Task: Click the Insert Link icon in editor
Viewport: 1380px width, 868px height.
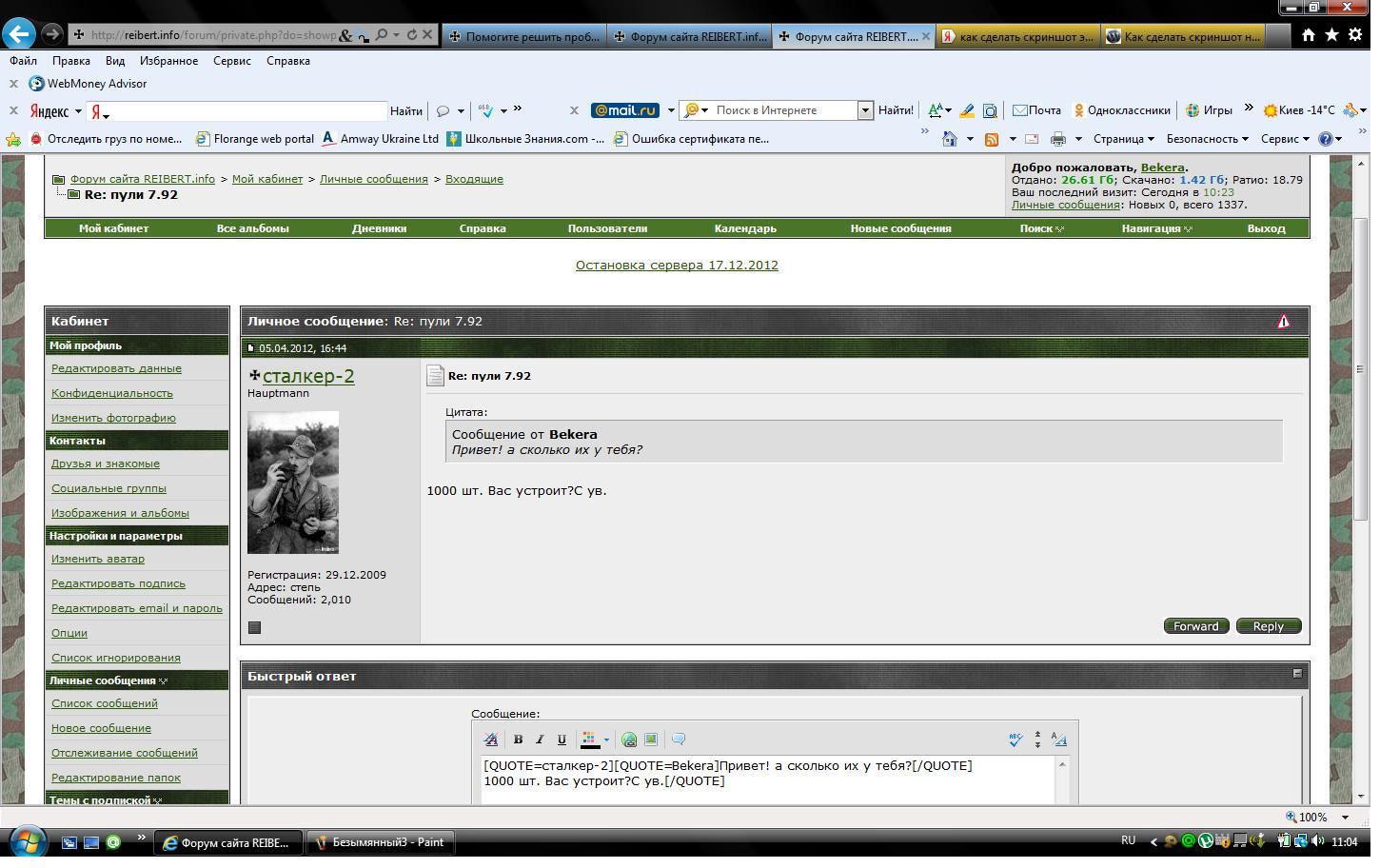Action: [629, 740]
